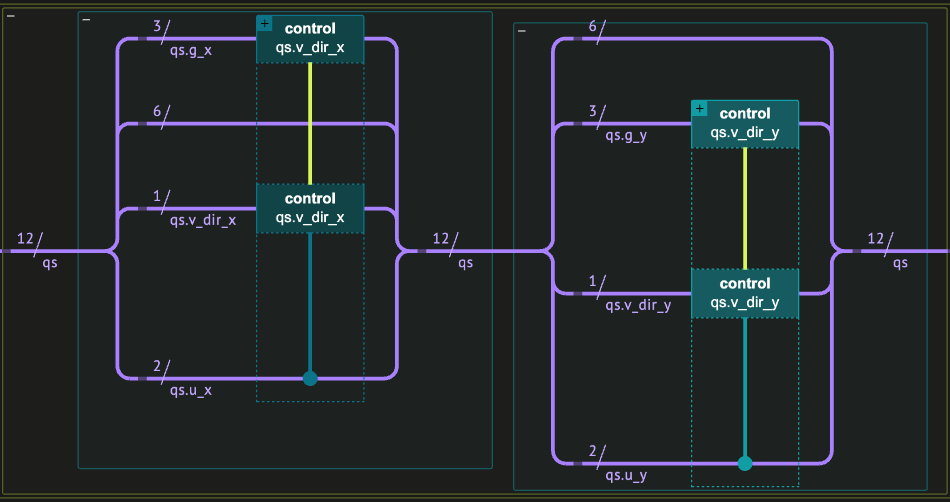Select the lower control qs.v_dir_x block
Screen dimensions: 950x502
(310, 208)
